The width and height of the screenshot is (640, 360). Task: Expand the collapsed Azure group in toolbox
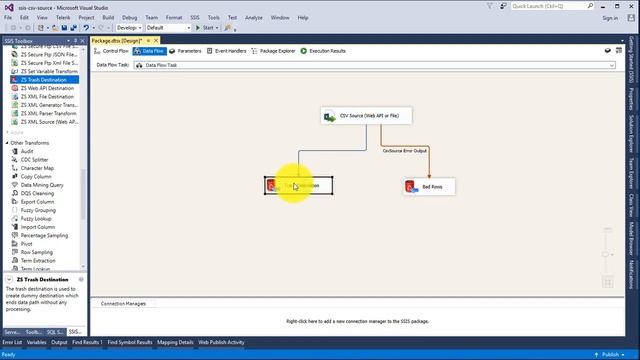7,133
